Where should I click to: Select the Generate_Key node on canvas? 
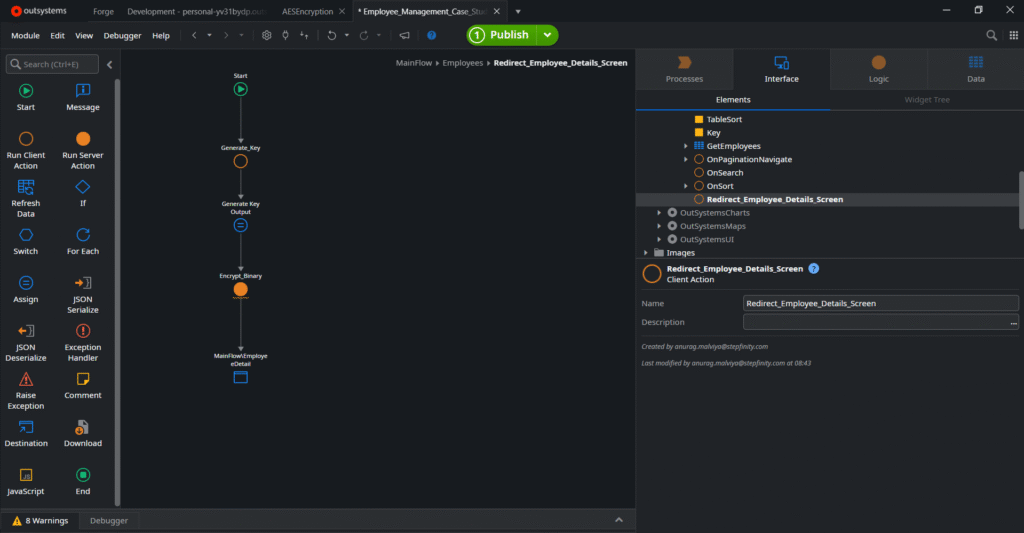click(240, 161)
